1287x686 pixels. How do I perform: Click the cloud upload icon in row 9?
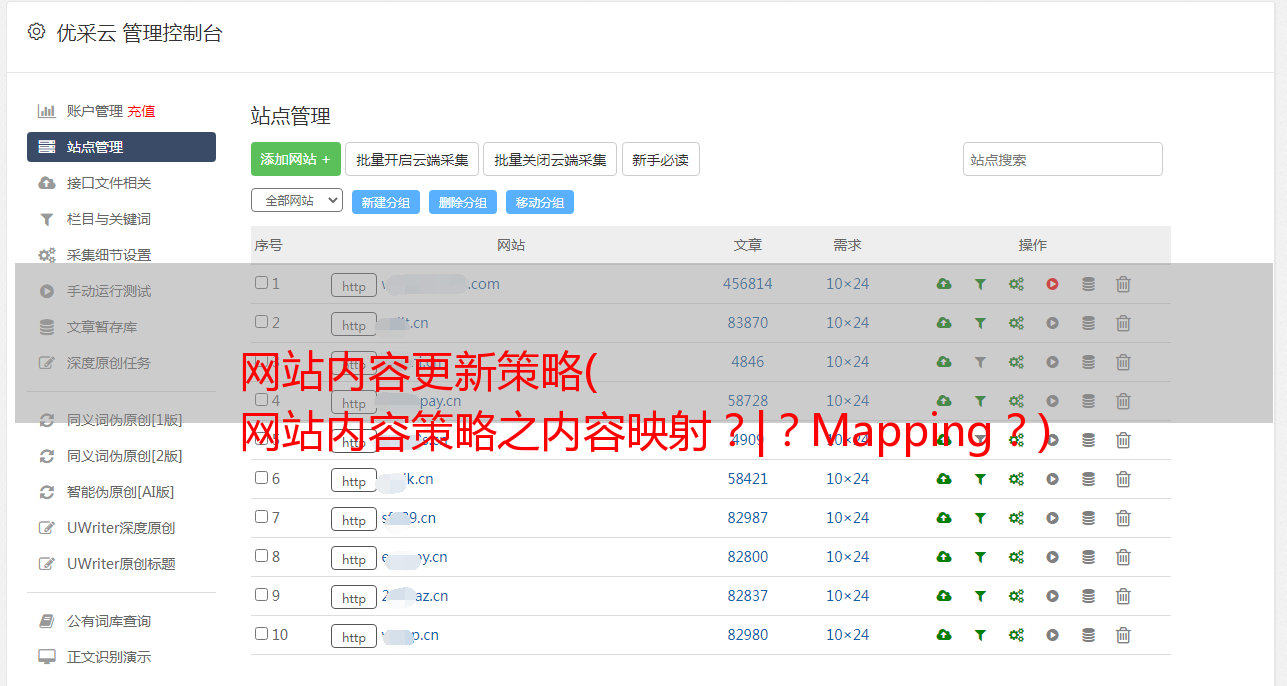coord(944,596)
